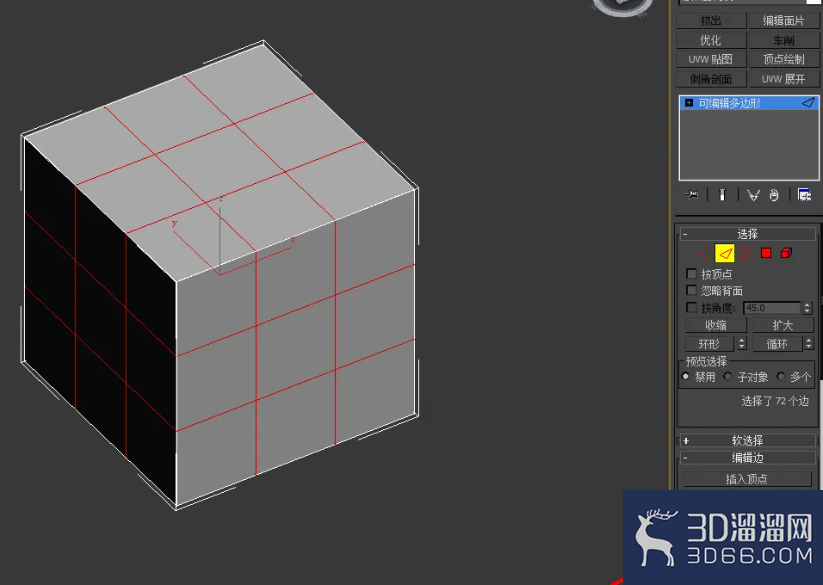
Task: Click the 循环 loop selection button
Action: [777, 344]
